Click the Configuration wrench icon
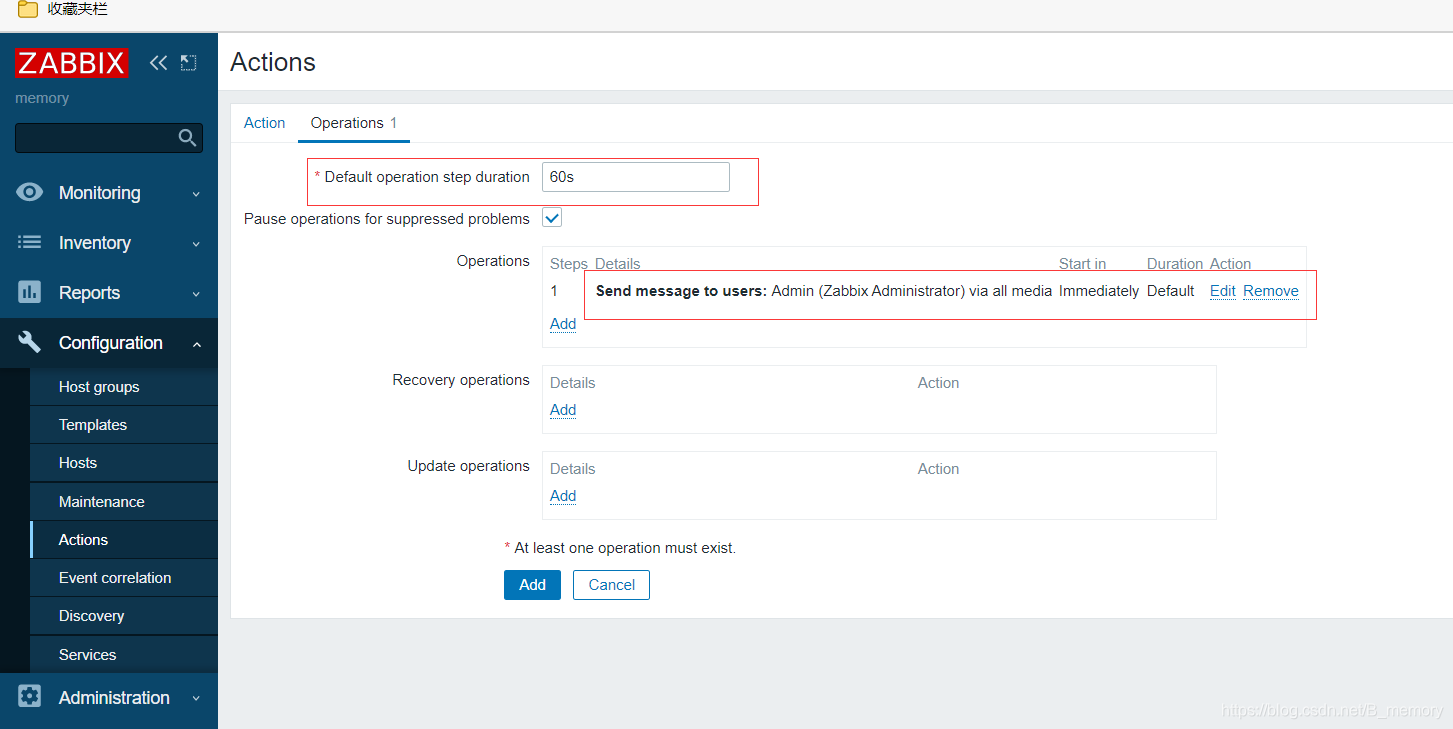The image size is (1453, 729). coord(30,342)
